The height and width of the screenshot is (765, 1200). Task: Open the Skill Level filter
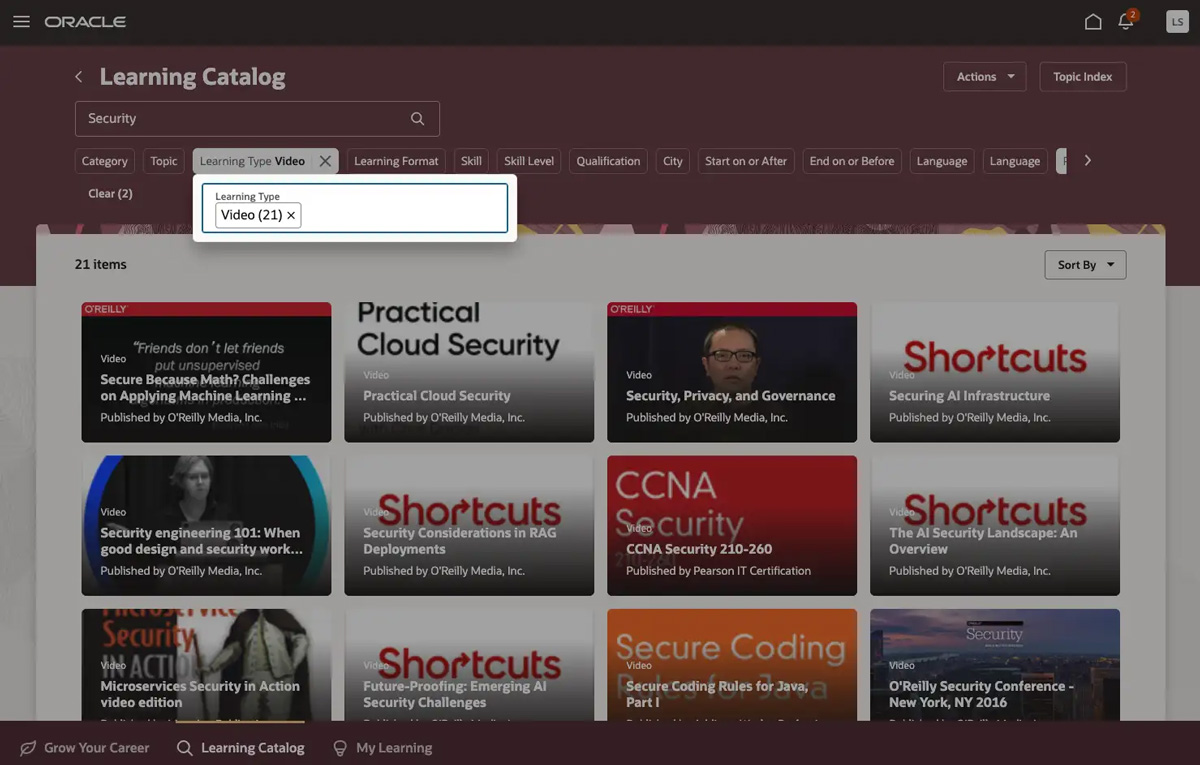[x=528, y=161]
